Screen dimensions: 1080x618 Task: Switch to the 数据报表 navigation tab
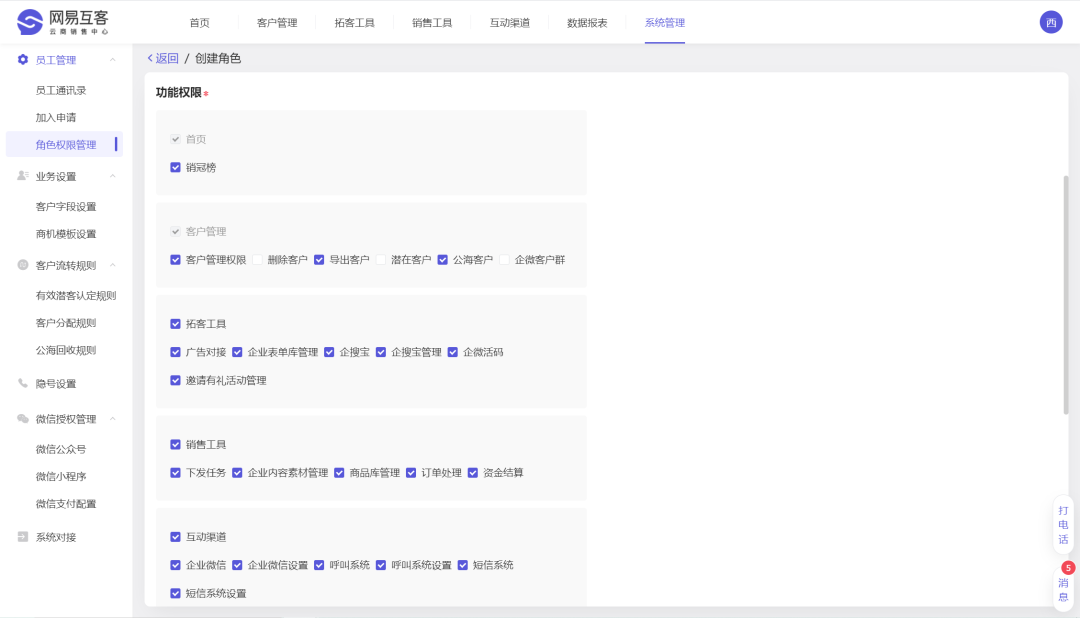[586, 22]
